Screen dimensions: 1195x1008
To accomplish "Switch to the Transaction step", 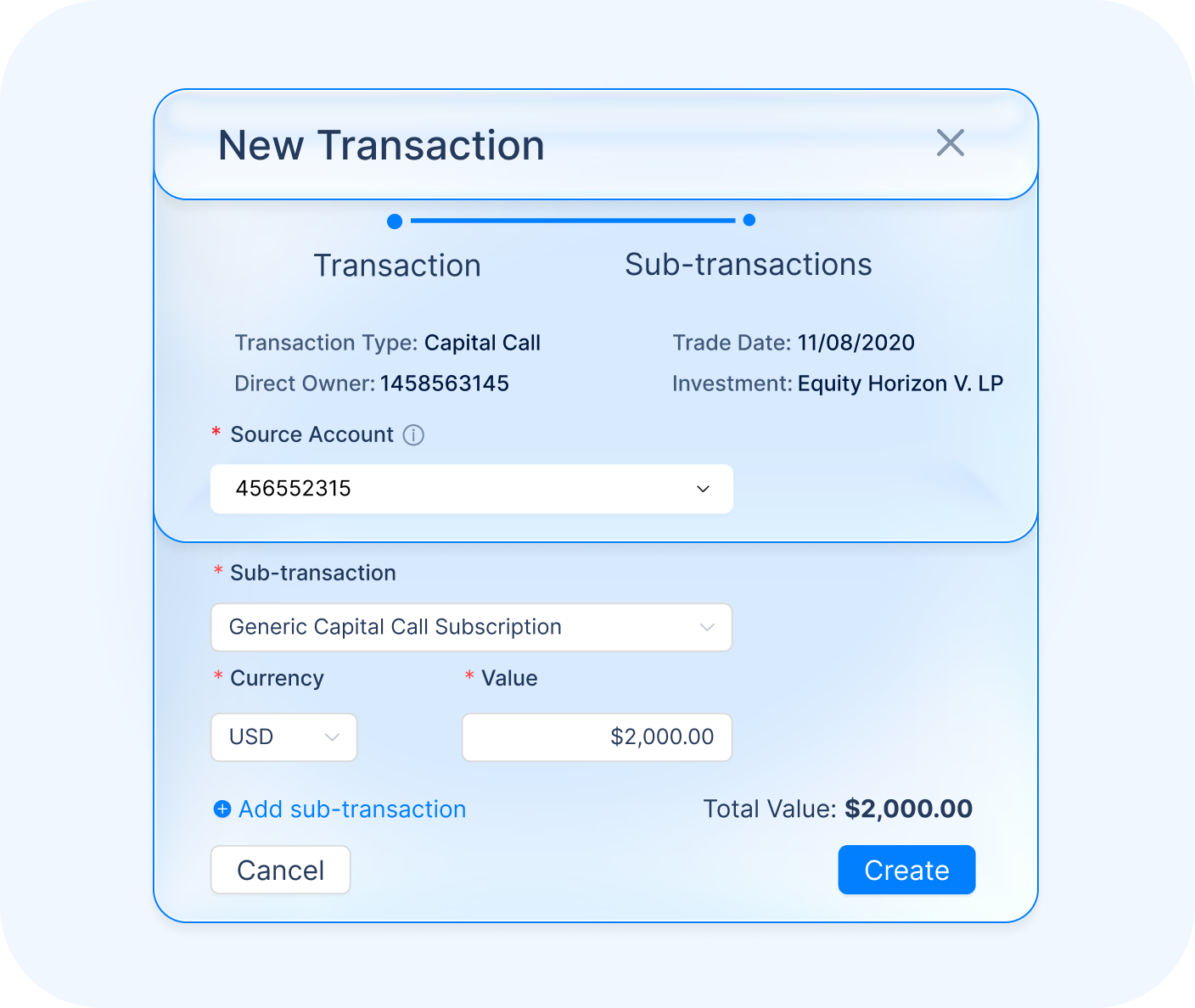I will tap(397, 266).
